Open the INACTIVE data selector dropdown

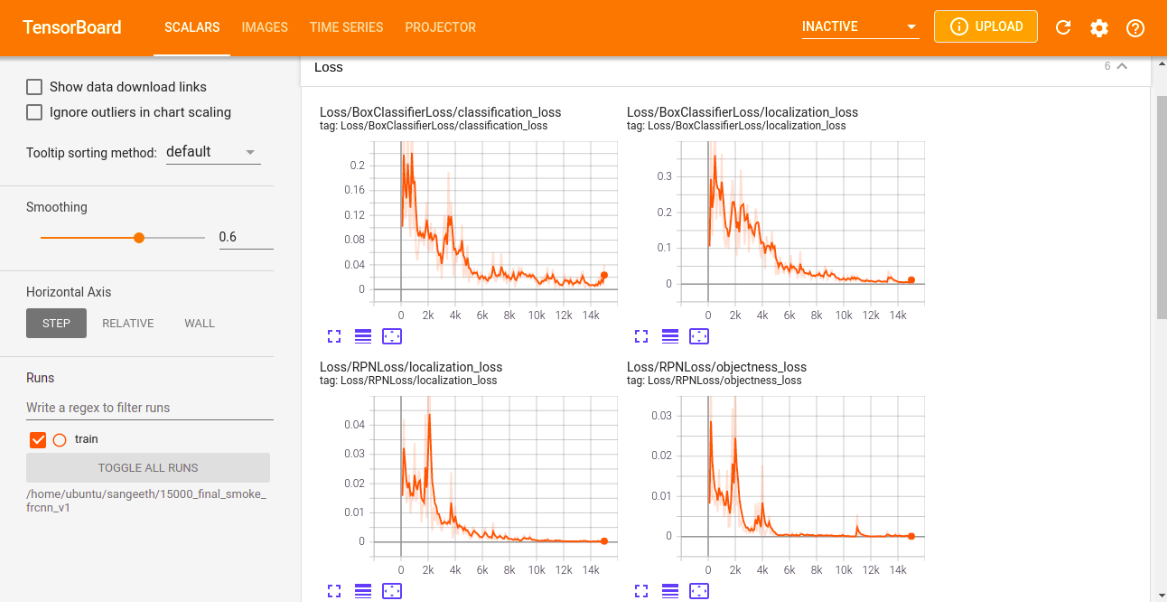[x=858, y=25]
